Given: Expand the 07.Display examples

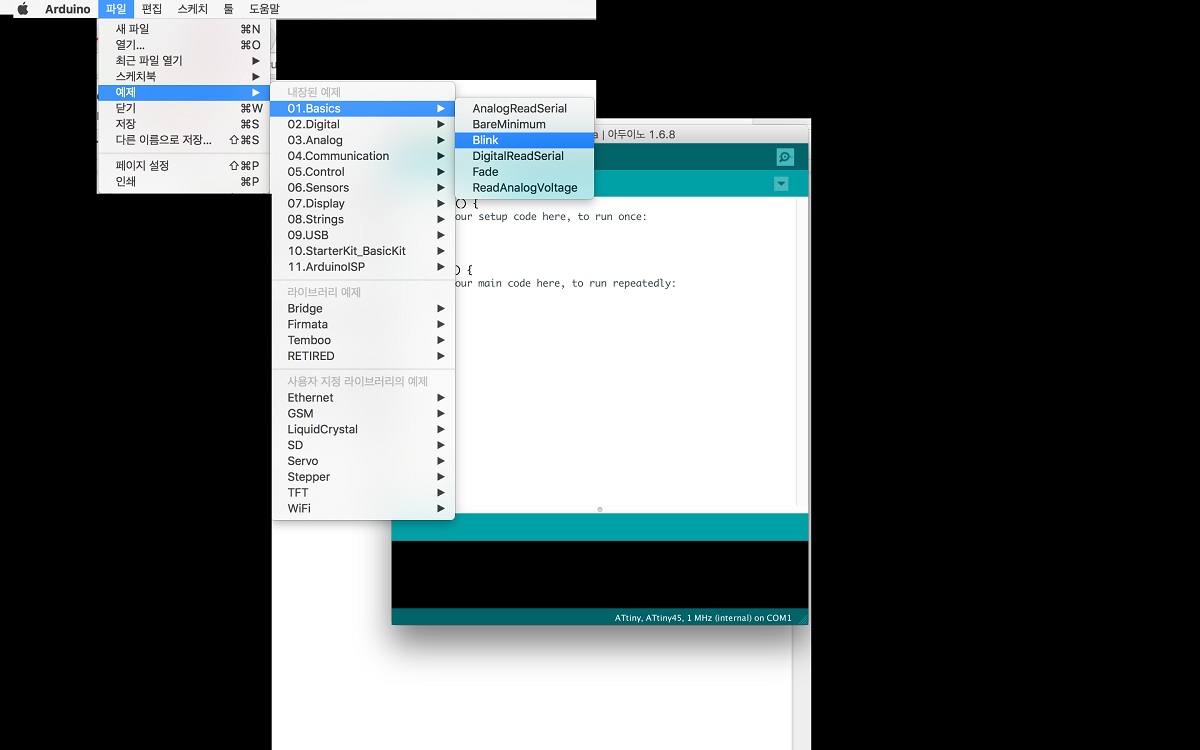Looking at the screenshot, I should [x=363, y=203].
